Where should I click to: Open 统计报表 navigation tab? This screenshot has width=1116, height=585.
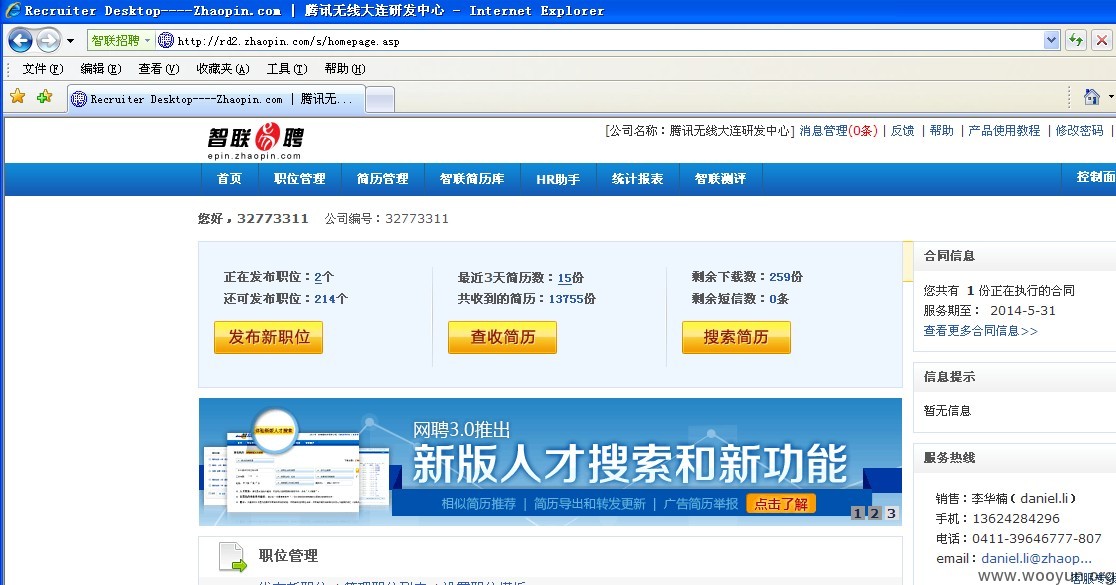[x=638, y=179]
